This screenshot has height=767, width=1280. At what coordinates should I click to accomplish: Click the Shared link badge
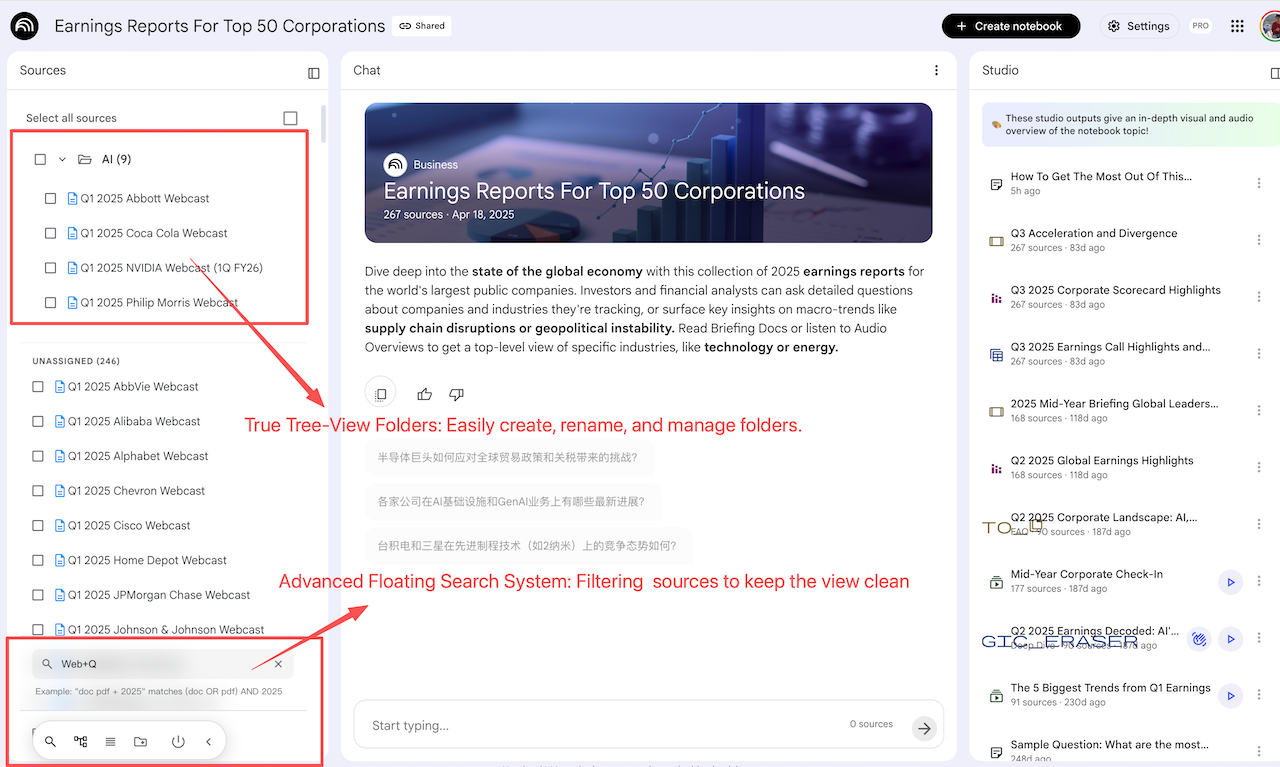pos(422,26)
